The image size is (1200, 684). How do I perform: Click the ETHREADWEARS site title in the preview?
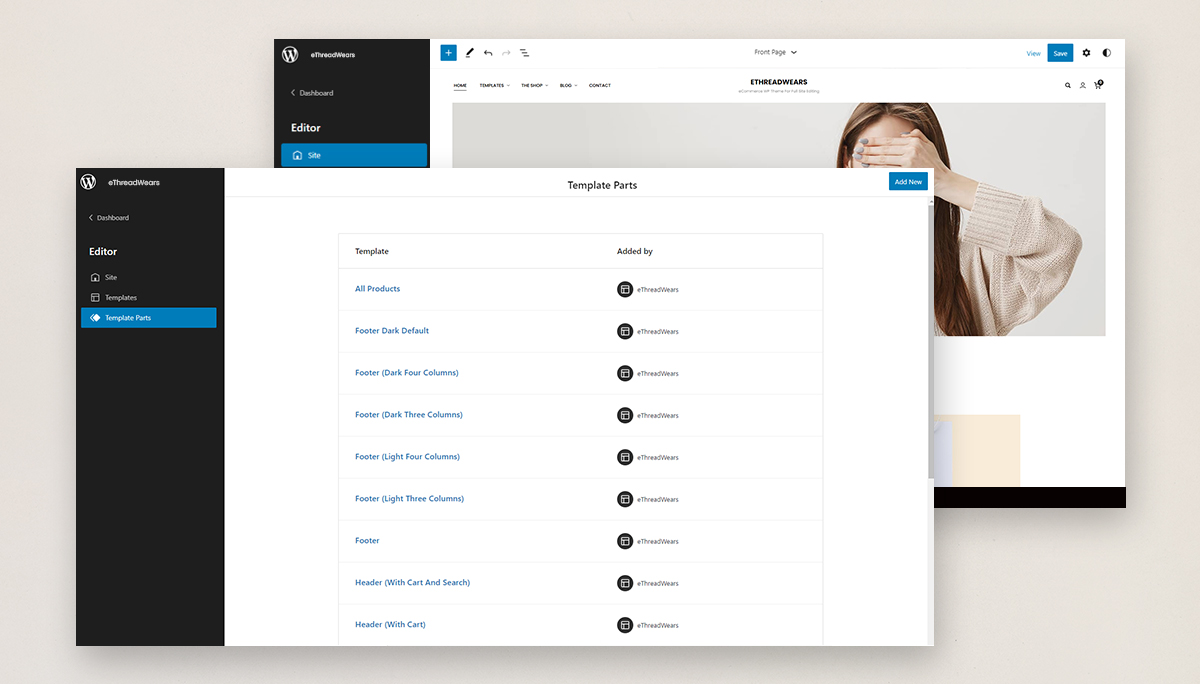[778, 82]
